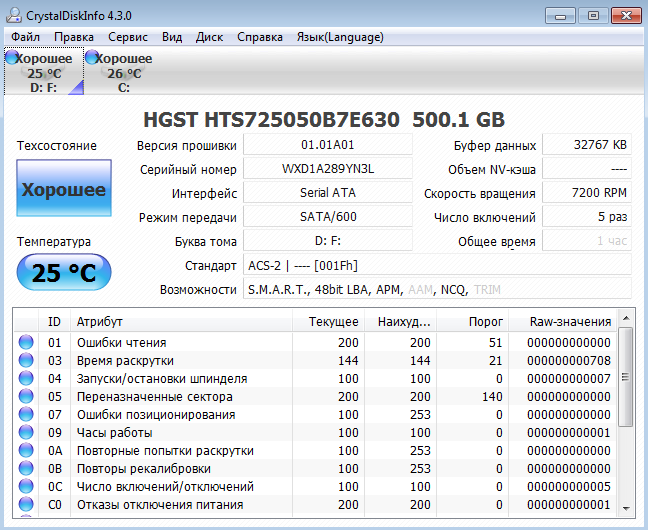The height and width of the screenshot is (530, 648).
Task: Click the attribute list scrollbar thumb
Action: [x=626, y=377]
